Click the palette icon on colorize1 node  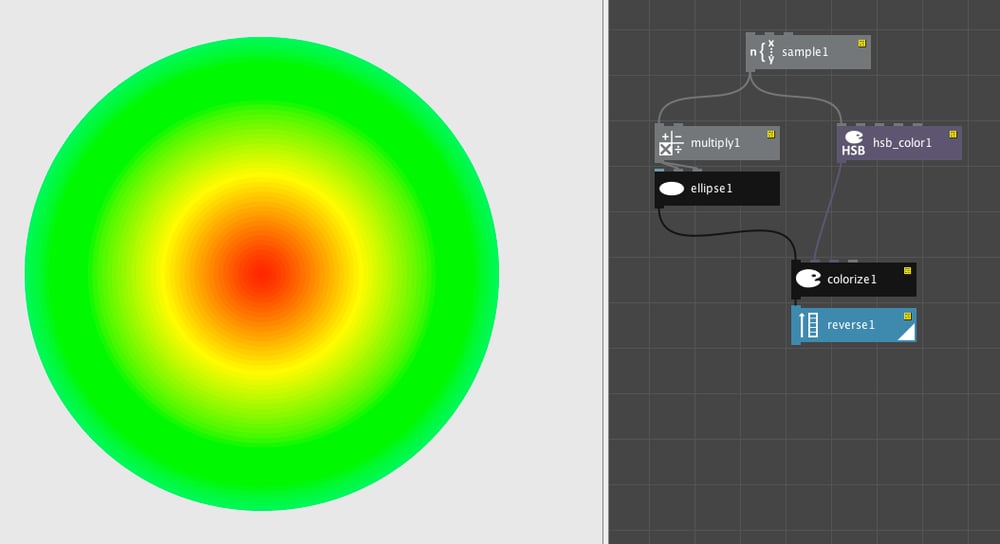[808, 279]
